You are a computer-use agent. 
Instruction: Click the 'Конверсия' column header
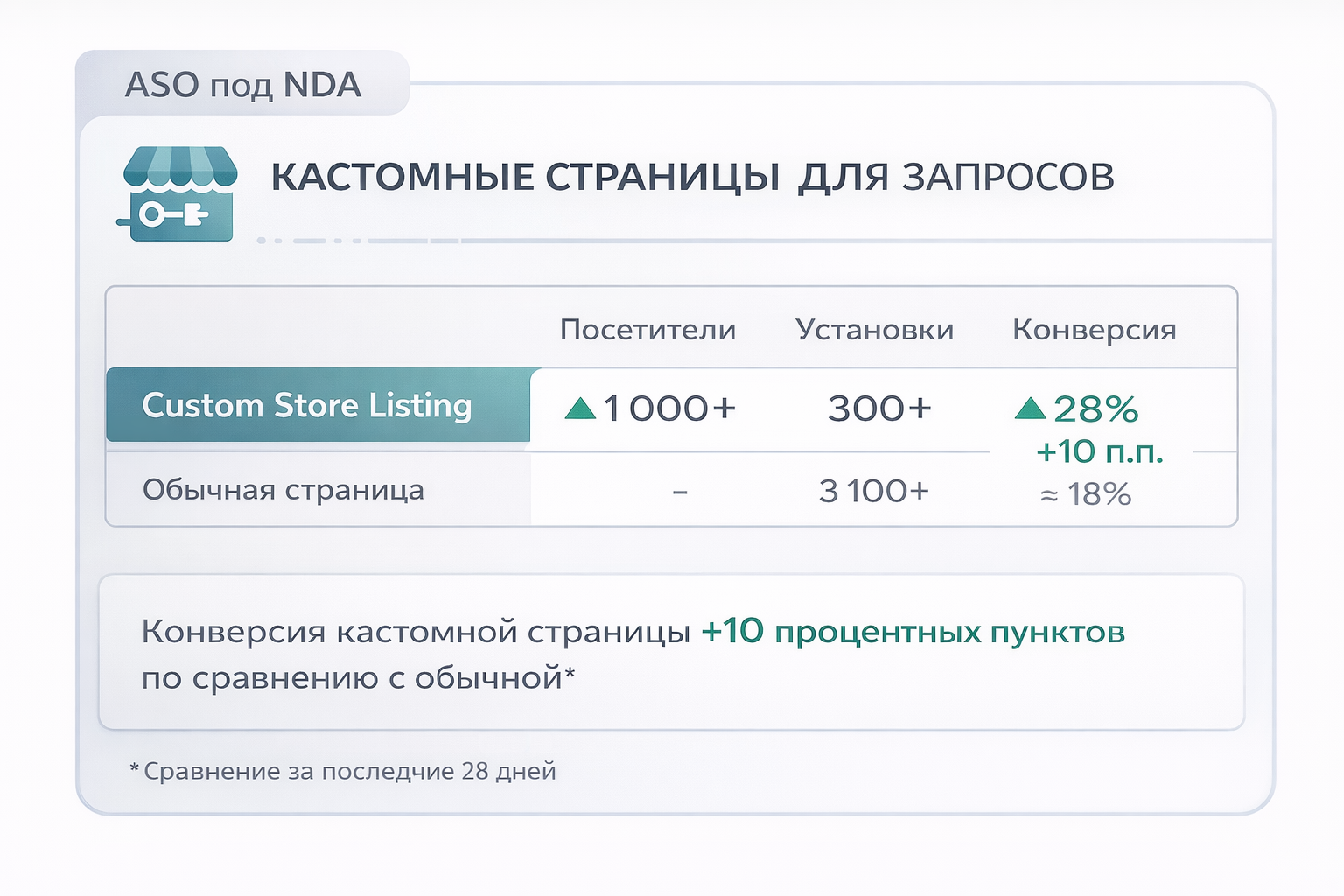[1094, 330]
